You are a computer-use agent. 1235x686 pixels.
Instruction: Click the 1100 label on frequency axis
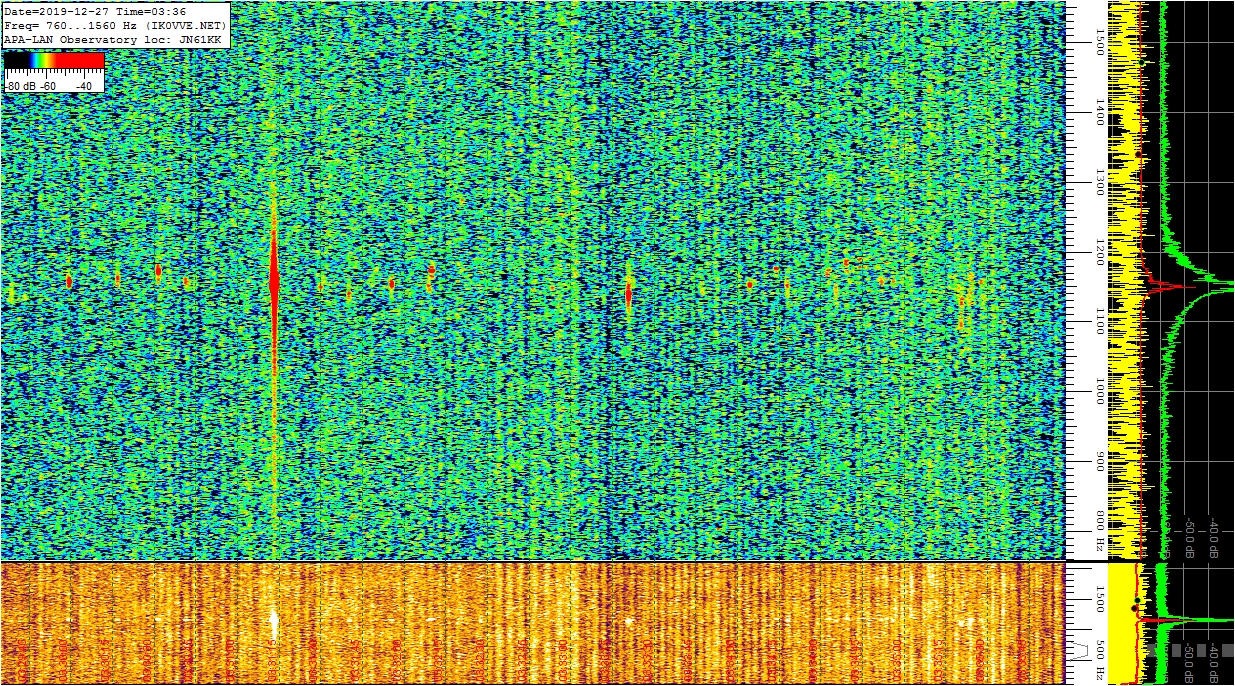point(1101,321)
